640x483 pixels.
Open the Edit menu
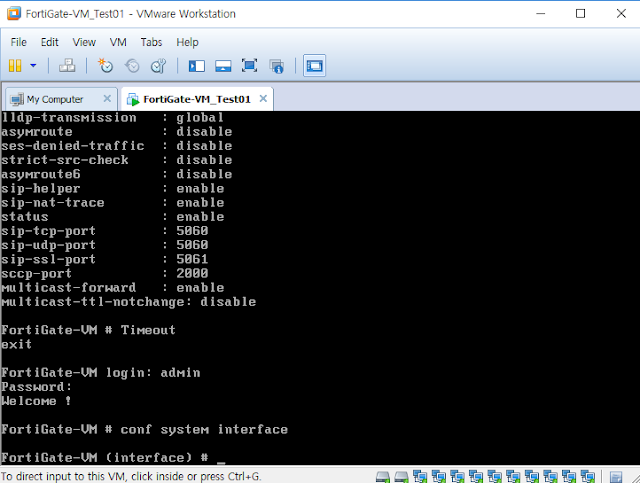49,42
